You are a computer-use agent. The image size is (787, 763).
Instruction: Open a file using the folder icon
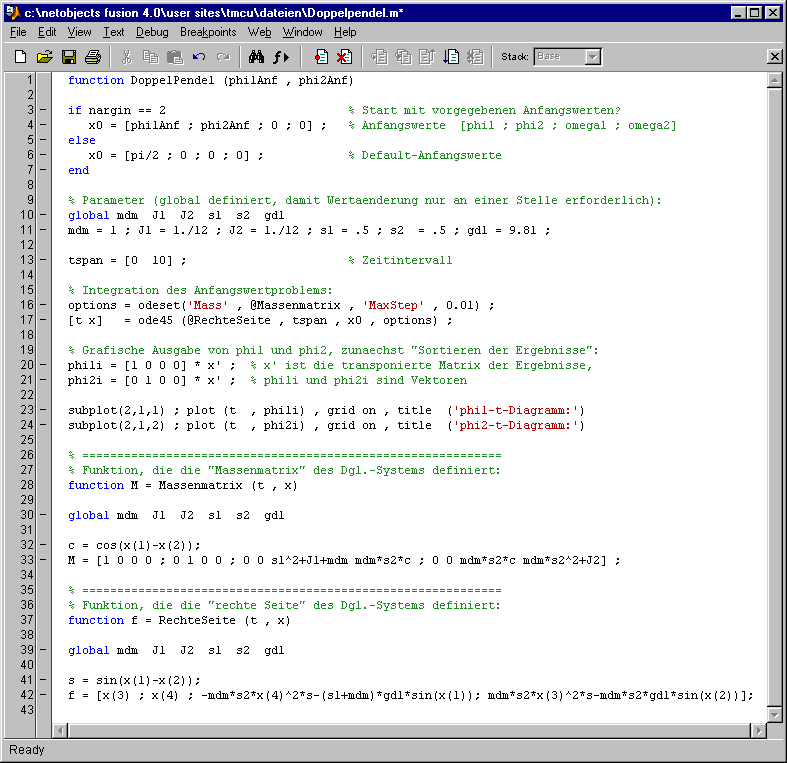click(44, 57)
